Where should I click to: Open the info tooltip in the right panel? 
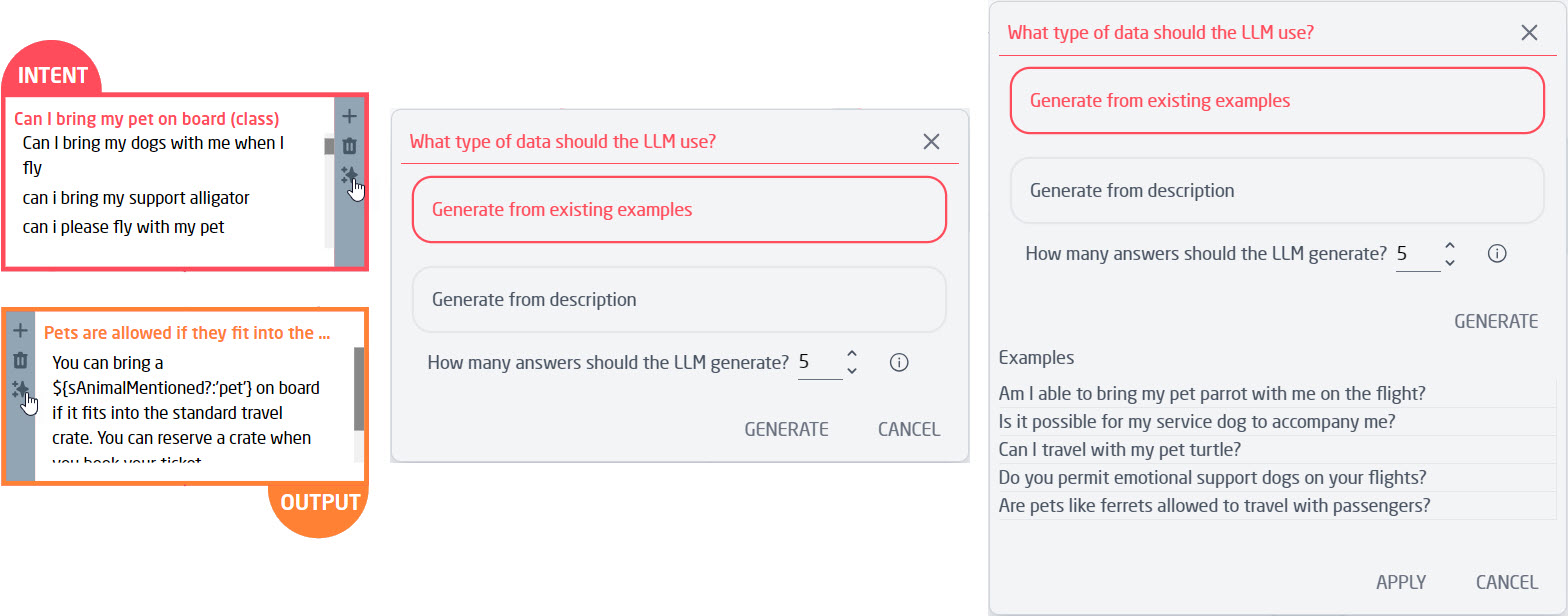1497,253
